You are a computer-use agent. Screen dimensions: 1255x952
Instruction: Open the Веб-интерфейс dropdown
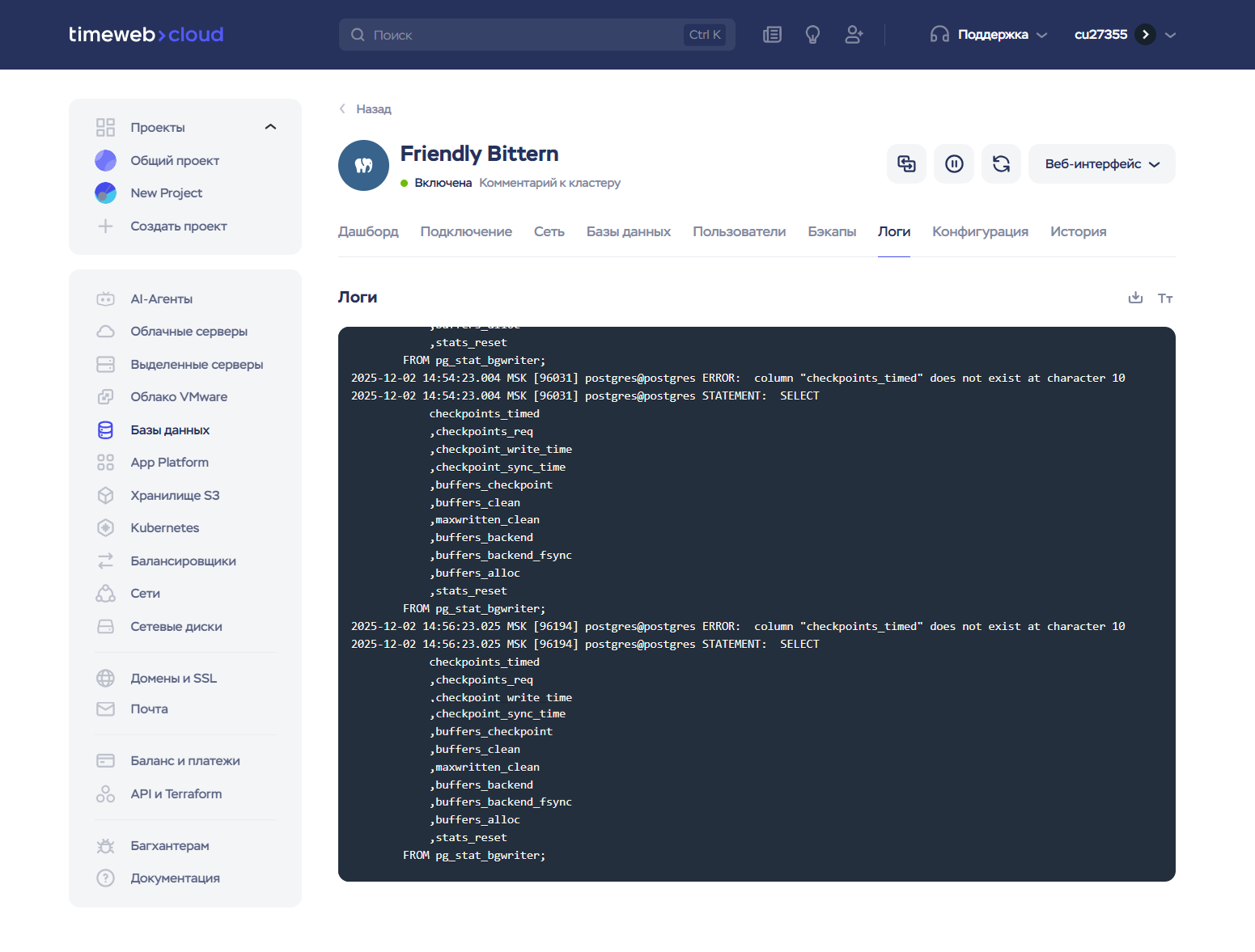tap(1101, 164)
